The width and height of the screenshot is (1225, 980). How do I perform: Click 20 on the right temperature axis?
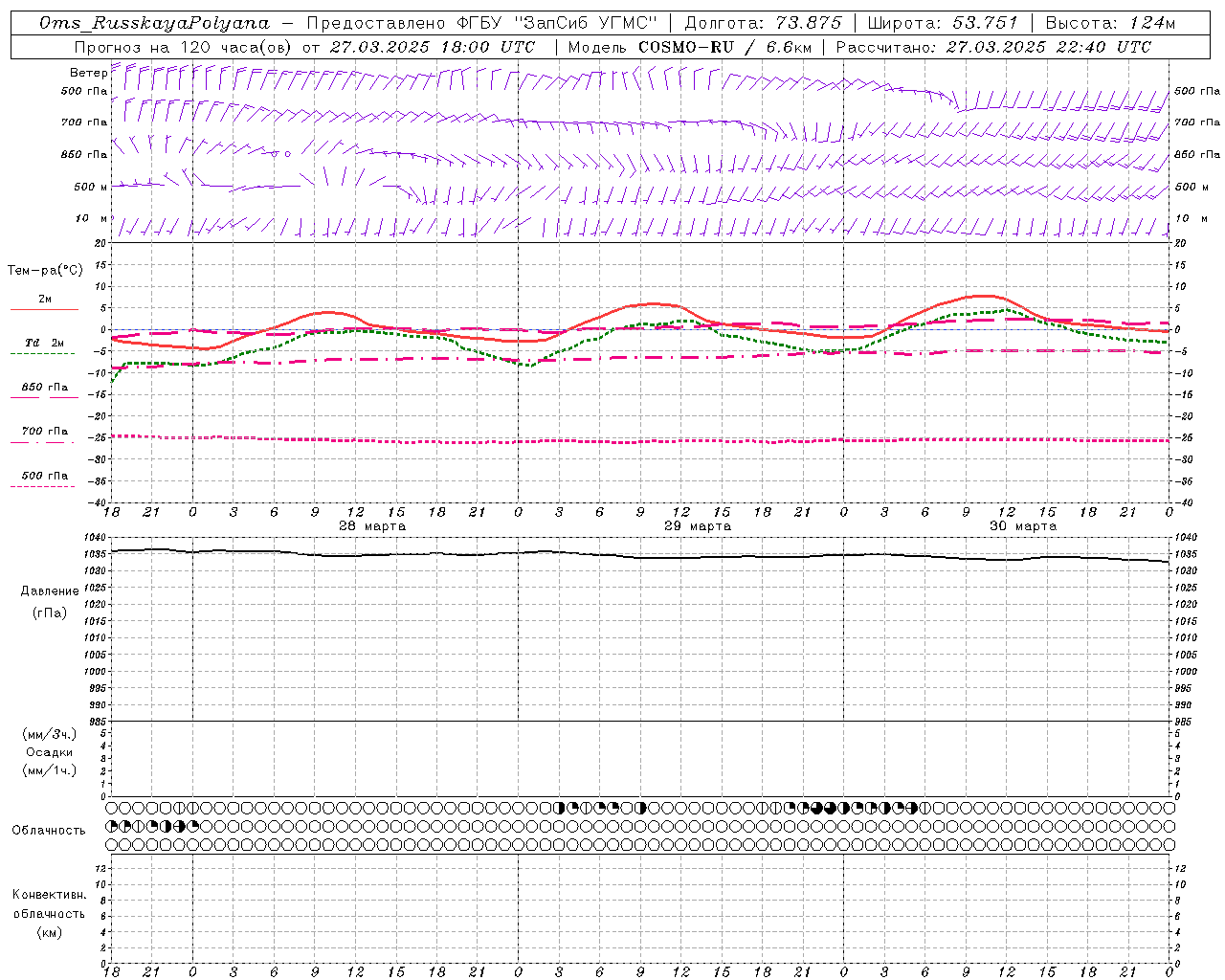(1180, 243)
